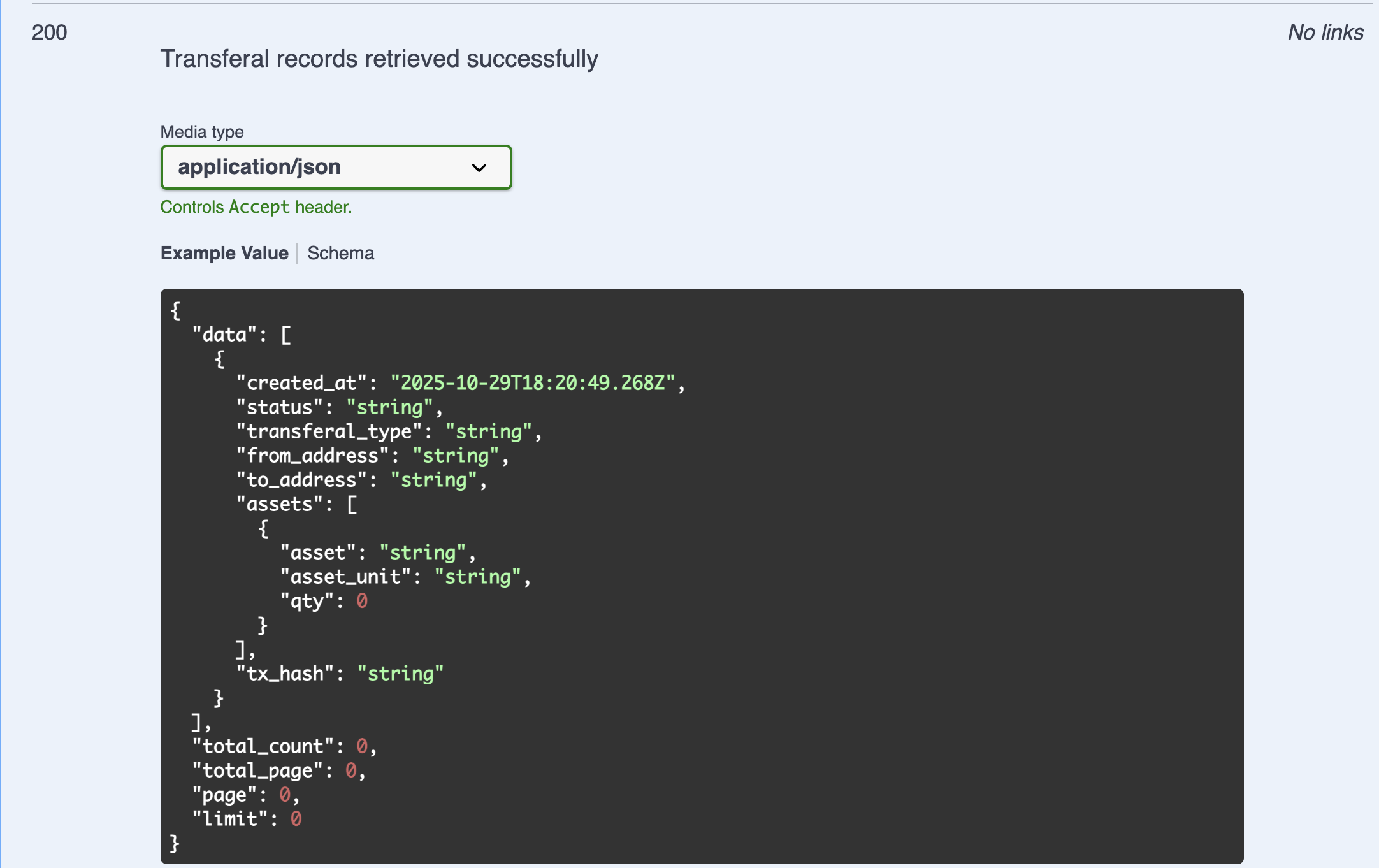Screen dimensions: 1379x868
Task: Click the "tx_hash" string value
Action: click(x=400, y=674)
